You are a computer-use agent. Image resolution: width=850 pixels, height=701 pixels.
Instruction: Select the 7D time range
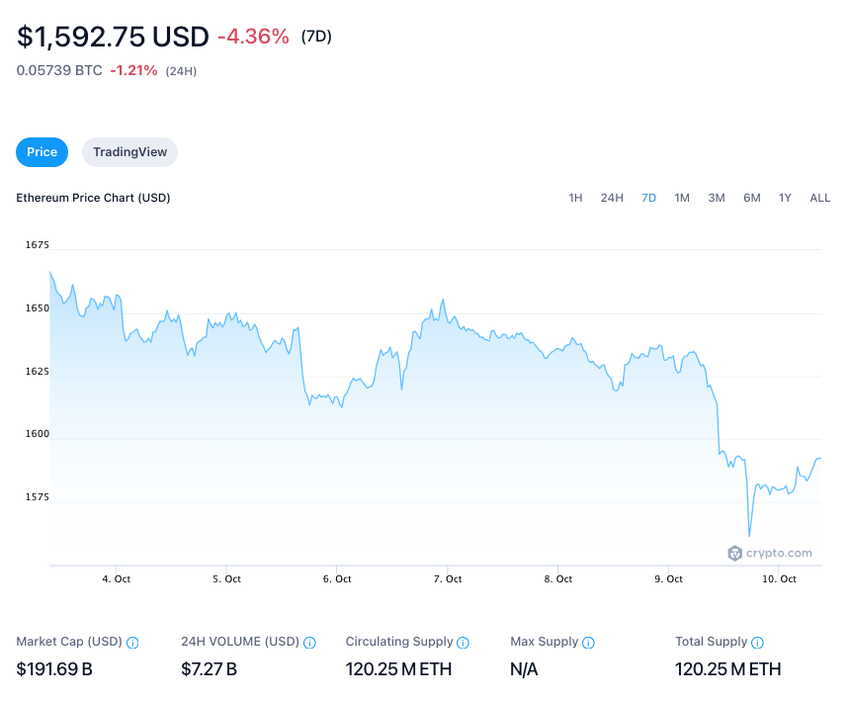[x=649, y=198]
